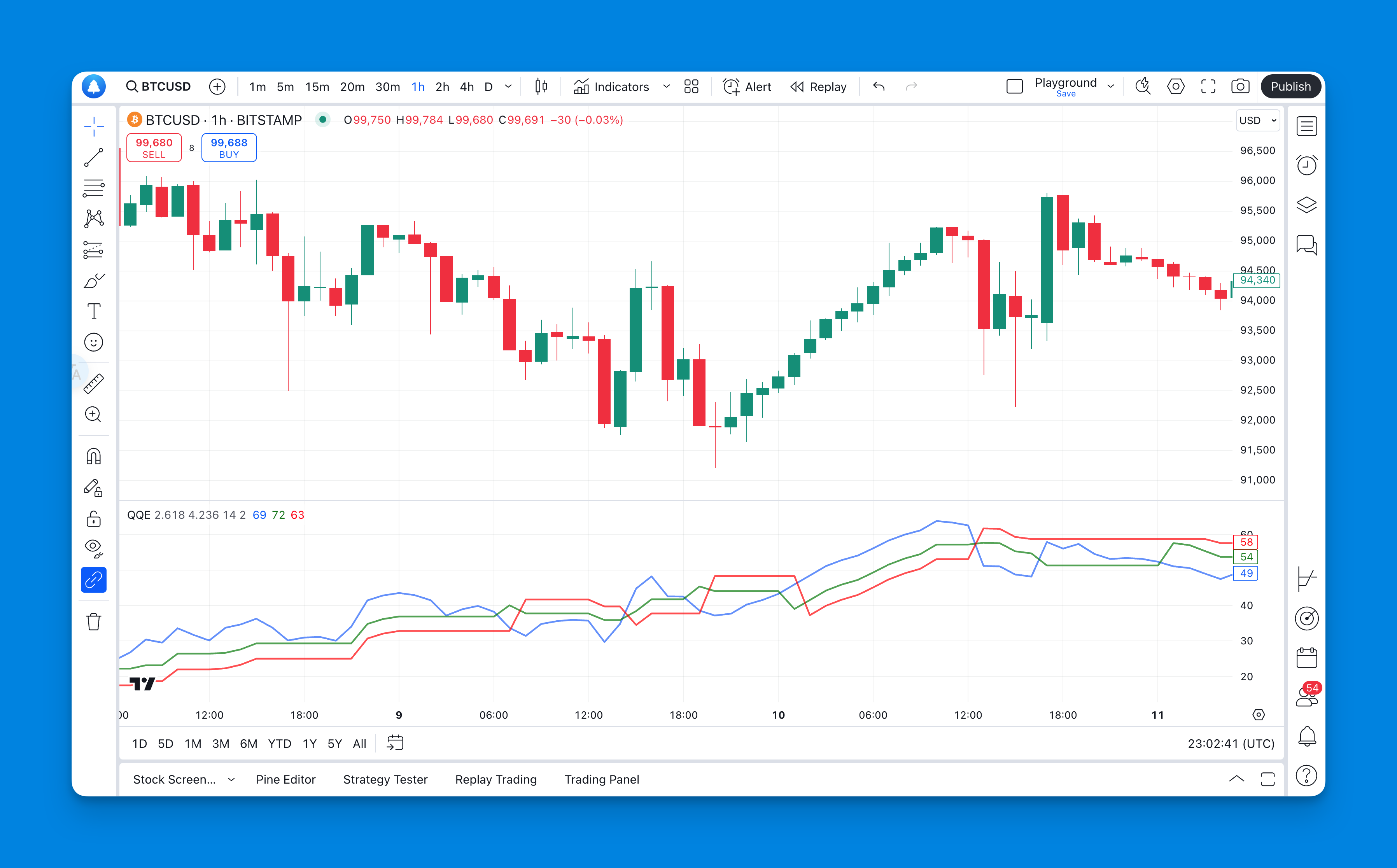Image resolution: width=1397 pixels, height=868 pixels.
Task: Switch to the 1m timeframe
Action: [x=257, y=87]
